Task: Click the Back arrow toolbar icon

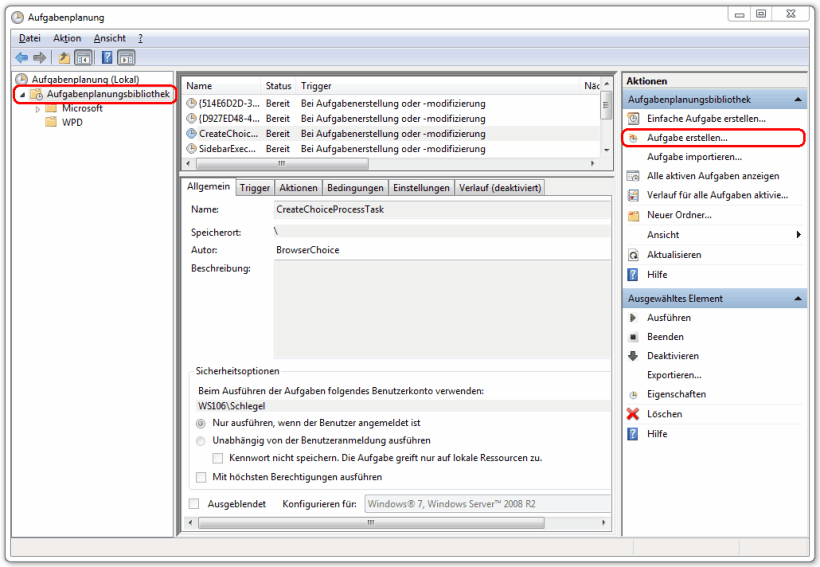Action: (x=21, y=58)
